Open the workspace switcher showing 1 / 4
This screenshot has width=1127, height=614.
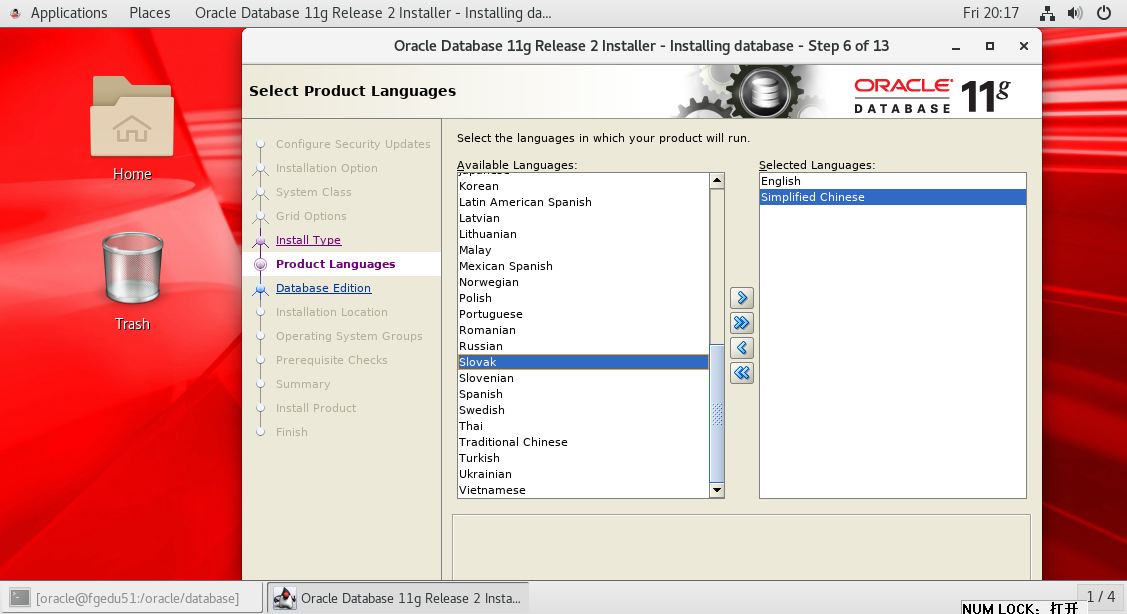[x=1100, y=597]
